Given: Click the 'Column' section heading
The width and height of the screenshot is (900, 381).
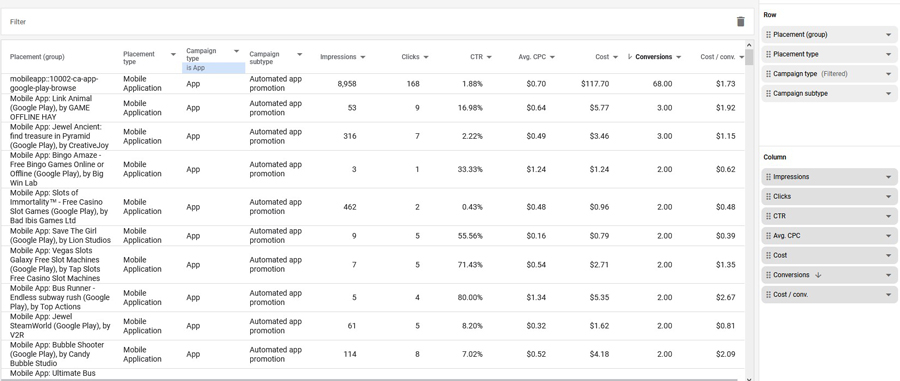Looking at the screenshot, I should point(775,157).
